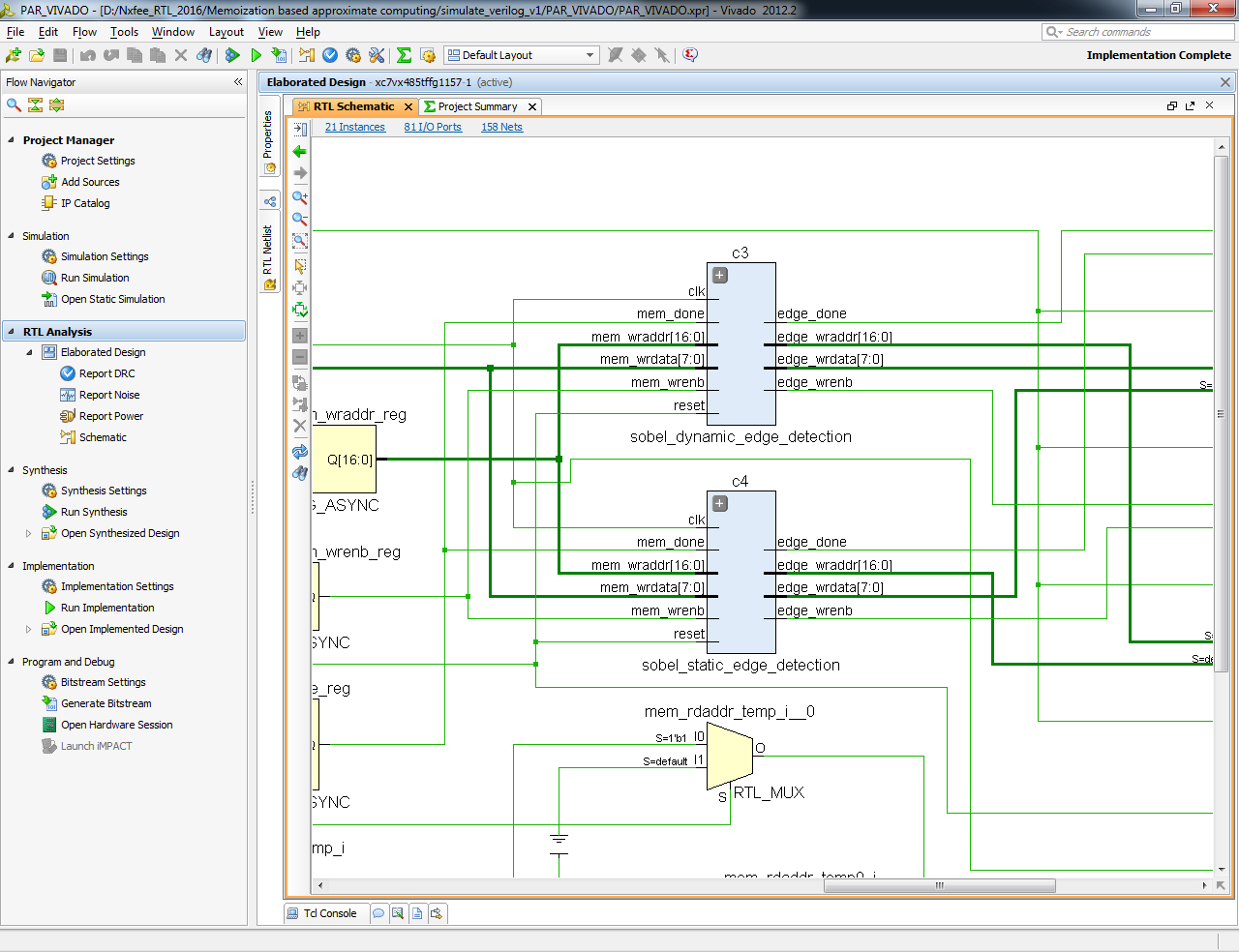1239x952 pixels.
Task: Open the Layout menu
Action: tap(227, 32)
